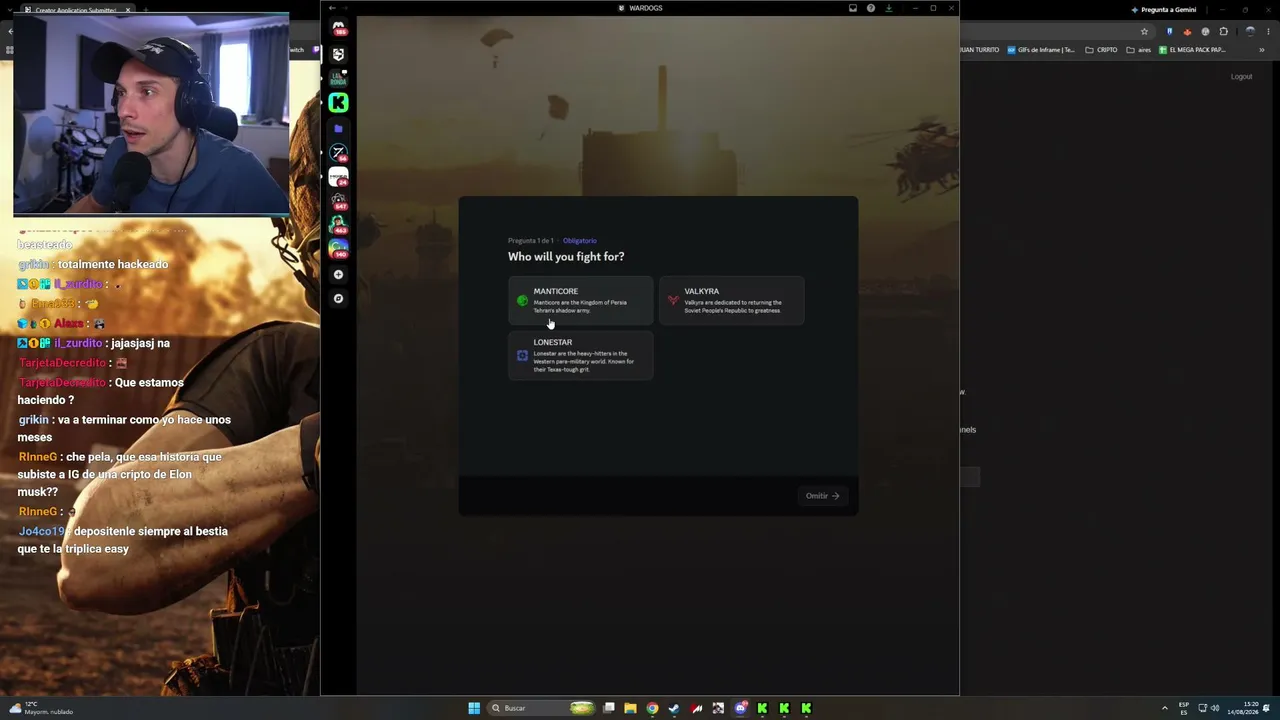Open the CRIPTO bookmarks folder
Image resolution: width=1280 pixels, height=720 pixels.
[x=1101, y=50]
